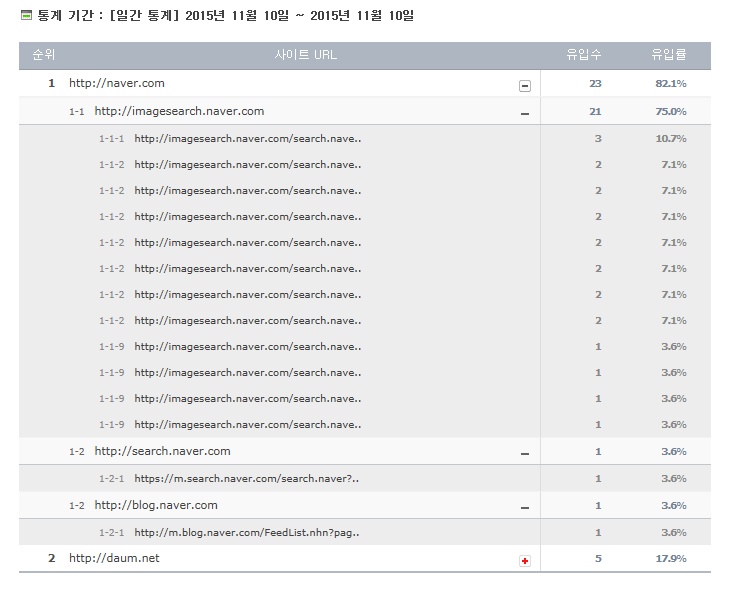
Task: Click the 사이트 URL column header
Action: tap(305, 55)
